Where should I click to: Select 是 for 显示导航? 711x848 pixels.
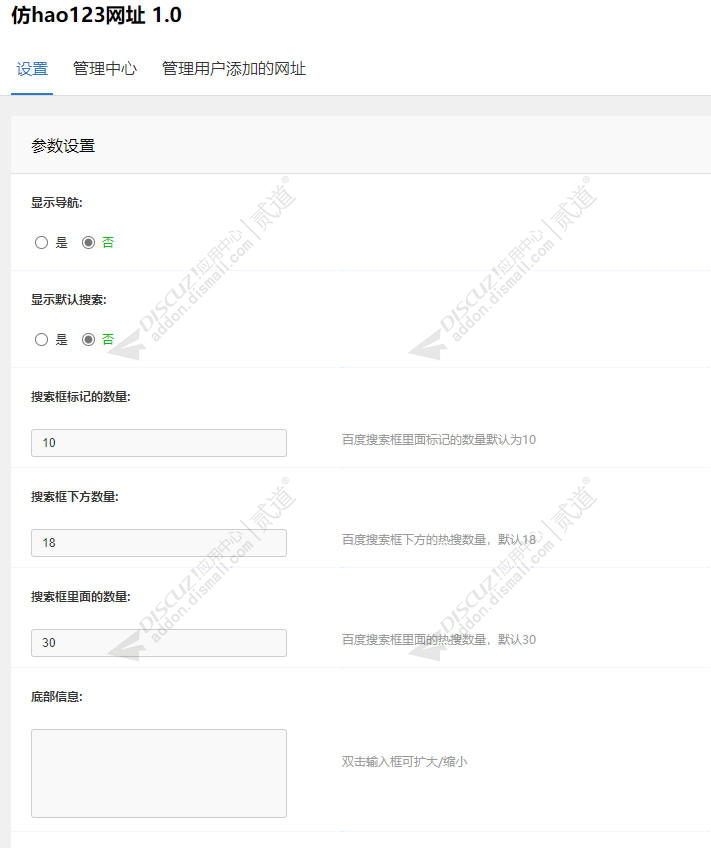pyautogui.click(x=42, y=242)
